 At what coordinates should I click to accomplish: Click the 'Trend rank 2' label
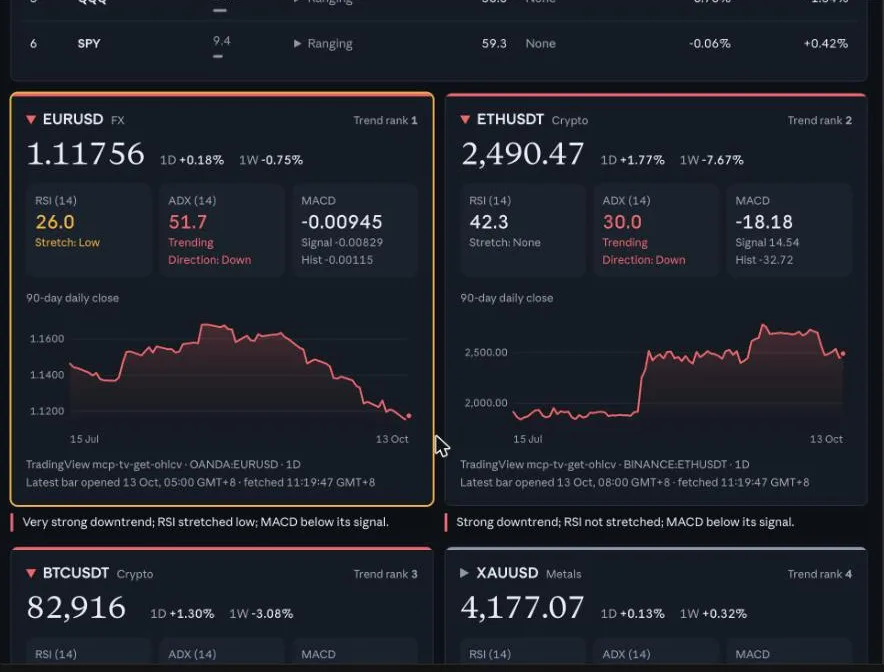(x=820, y=120)
